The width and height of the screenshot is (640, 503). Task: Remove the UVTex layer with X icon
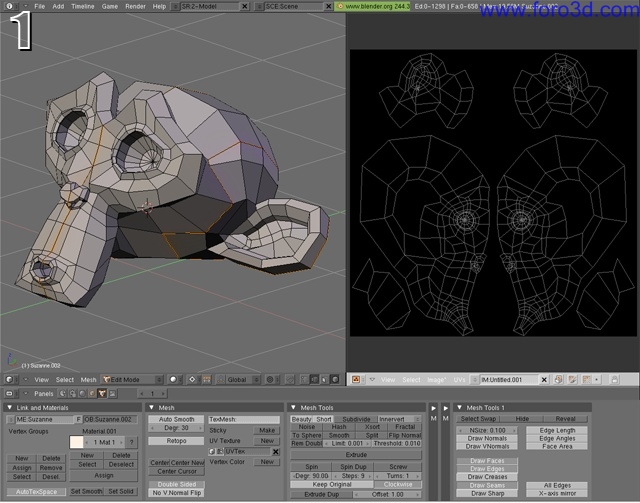pos(276,452)
